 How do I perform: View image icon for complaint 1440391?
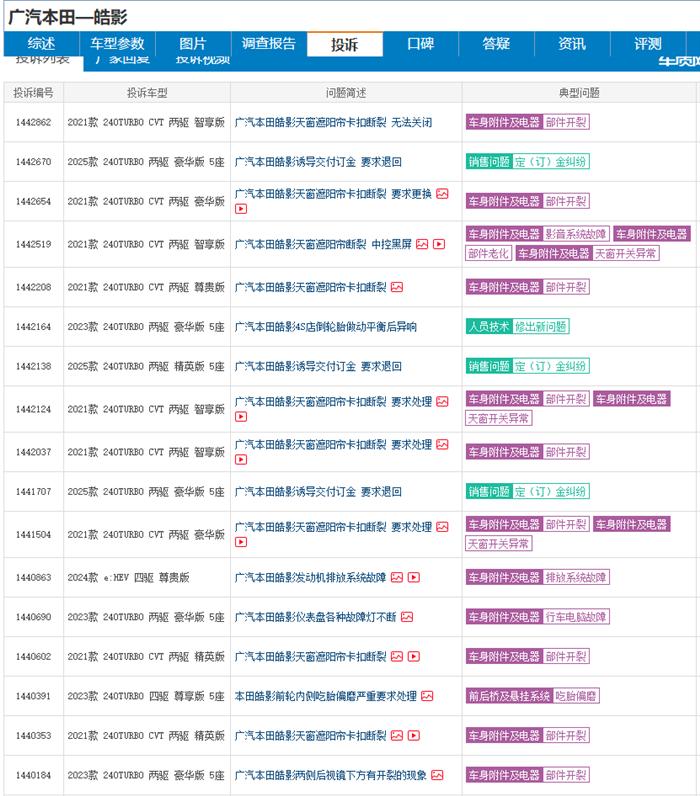(427, 696)
